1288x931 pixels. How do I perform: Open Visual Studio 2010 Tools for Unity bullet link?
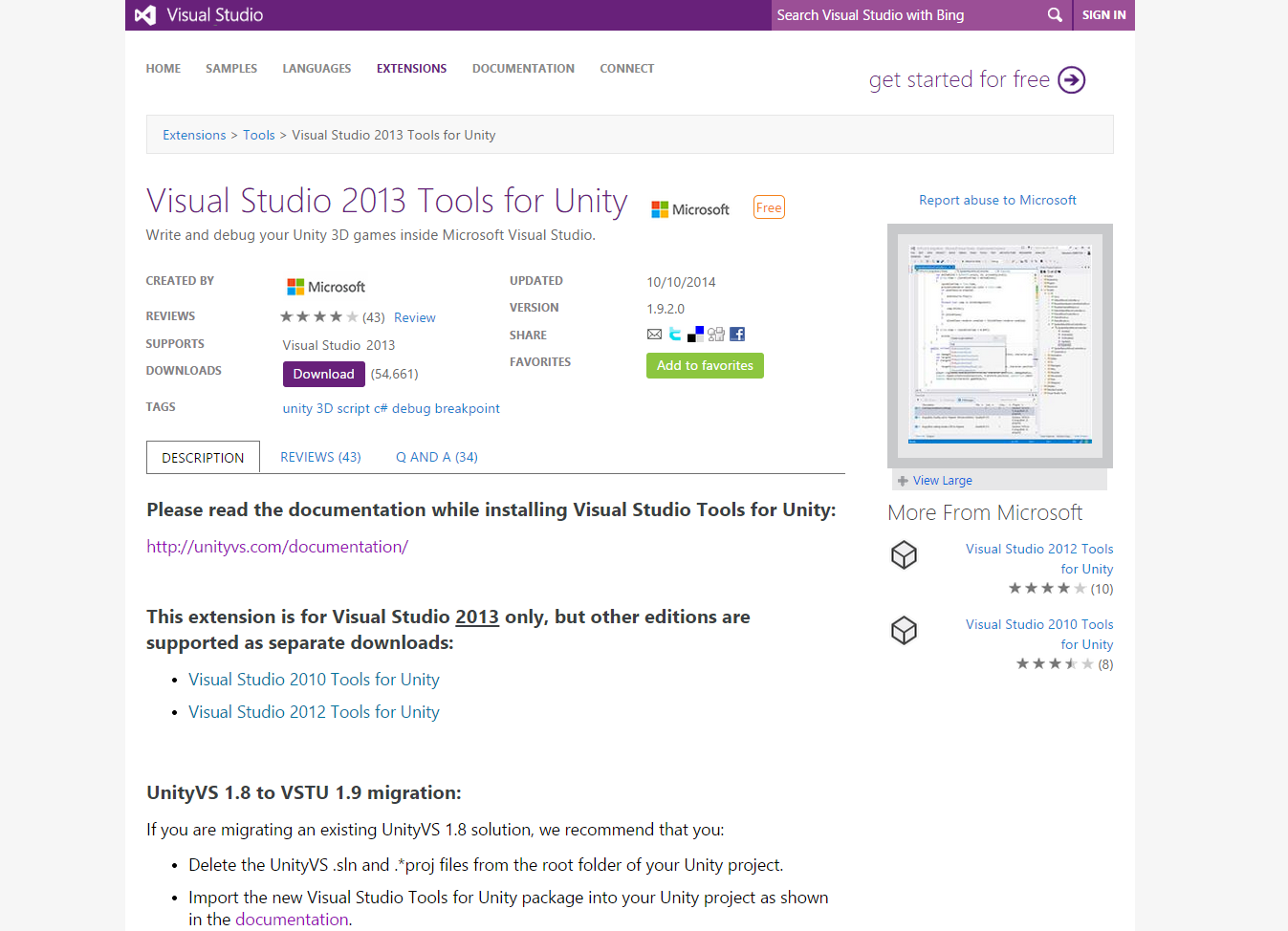pyautogui.click(x=314, y=680)
